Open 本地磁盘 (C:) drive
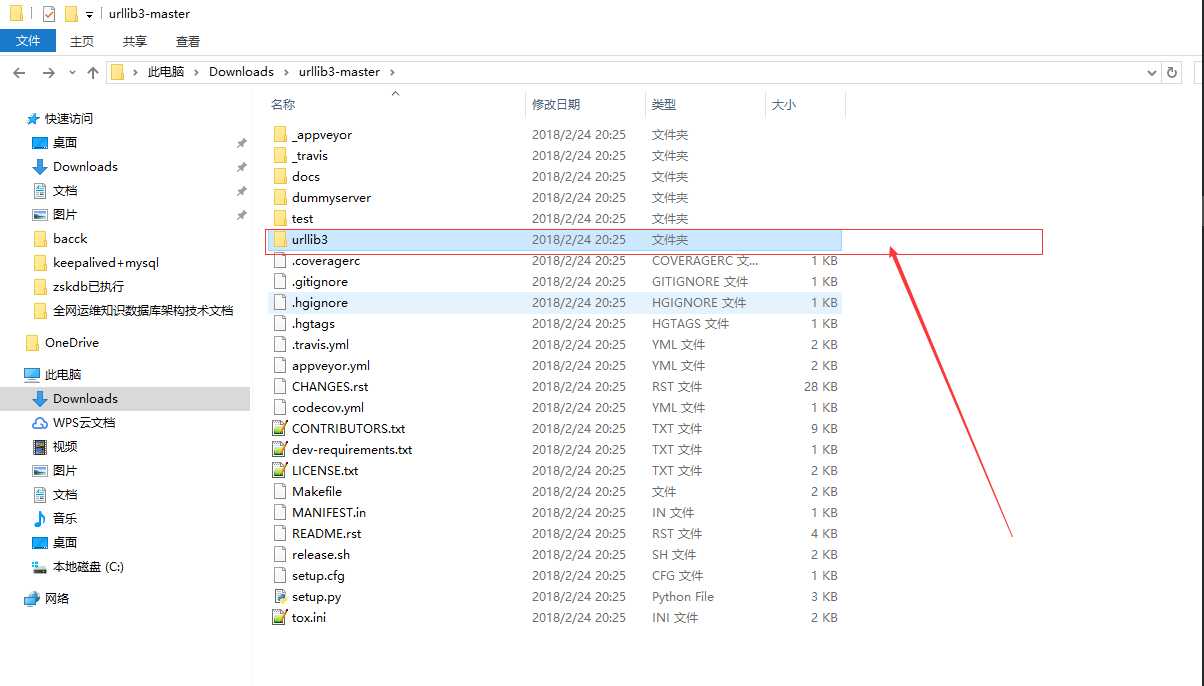 tap(88, 566)
